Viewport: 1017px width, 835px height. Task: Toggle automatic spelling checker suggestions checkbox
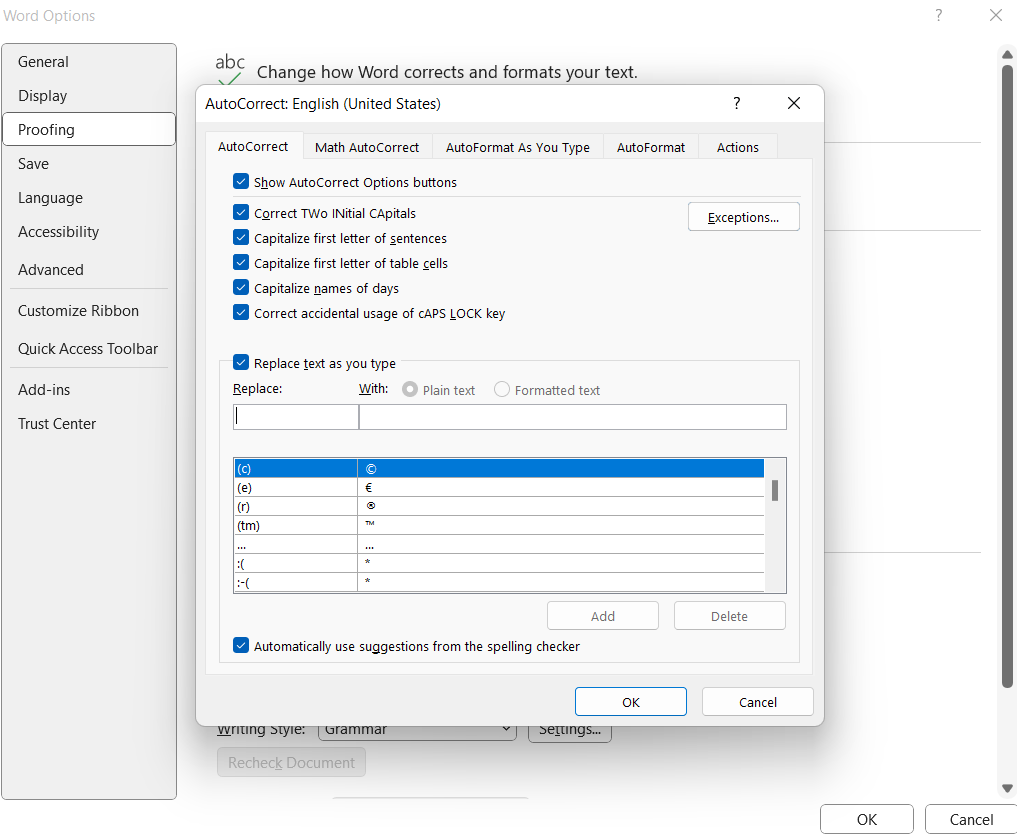coord(241,646)
